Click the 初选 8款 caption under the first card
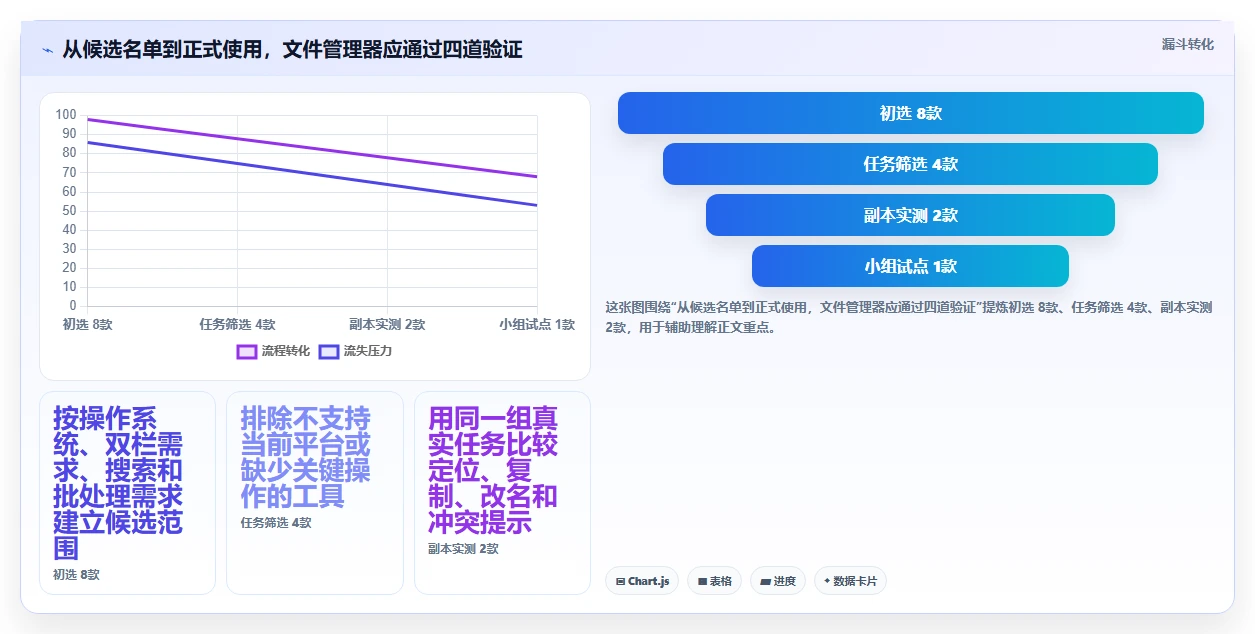Image resolution: width=1255 pixels, height=634 pixels. coord(76,575)
